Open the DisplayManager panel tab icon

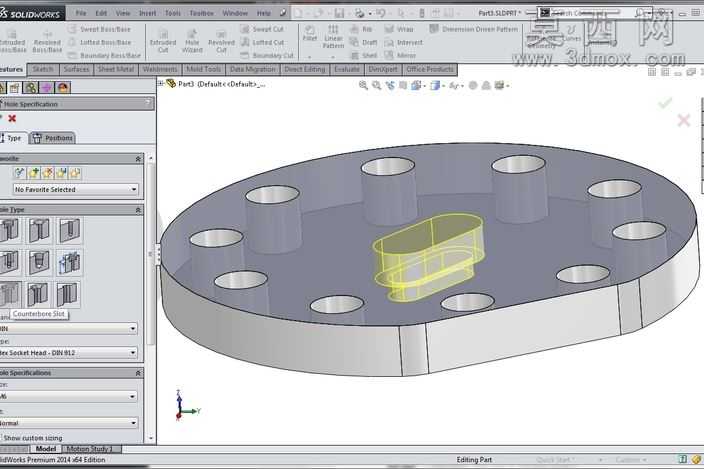[63, 88]
